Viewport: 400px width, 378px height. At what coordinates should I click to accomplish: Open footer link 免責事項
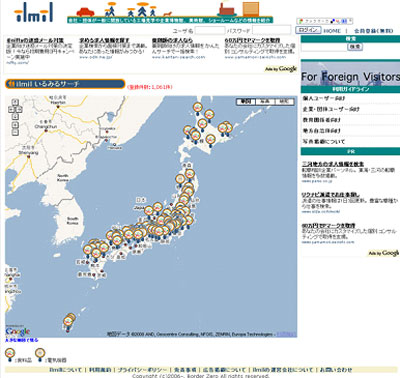185,370
